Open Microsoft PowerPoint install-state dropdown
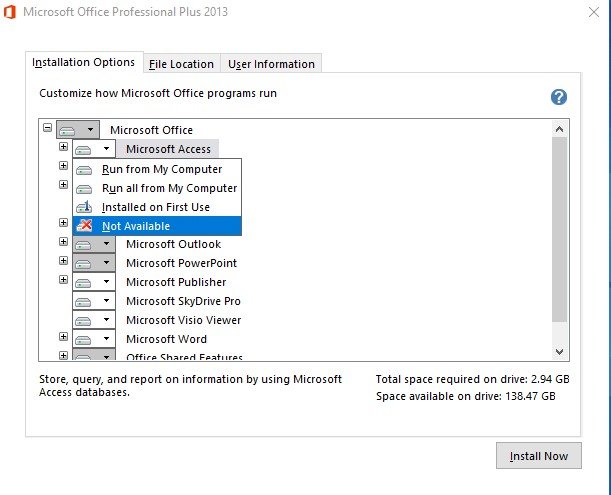The width and height of the screenshot is (611, 495). (94, 263)
